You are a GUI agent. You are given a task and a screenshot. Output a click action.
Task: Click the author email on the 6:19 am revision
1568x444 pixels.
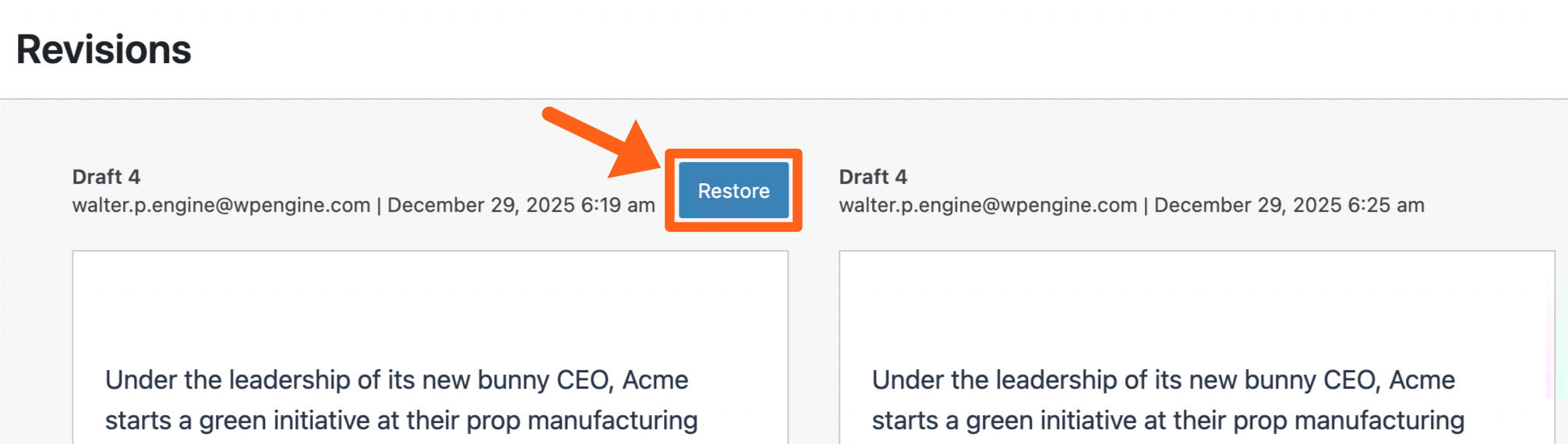pyautogui.click(x=221, y=206)
